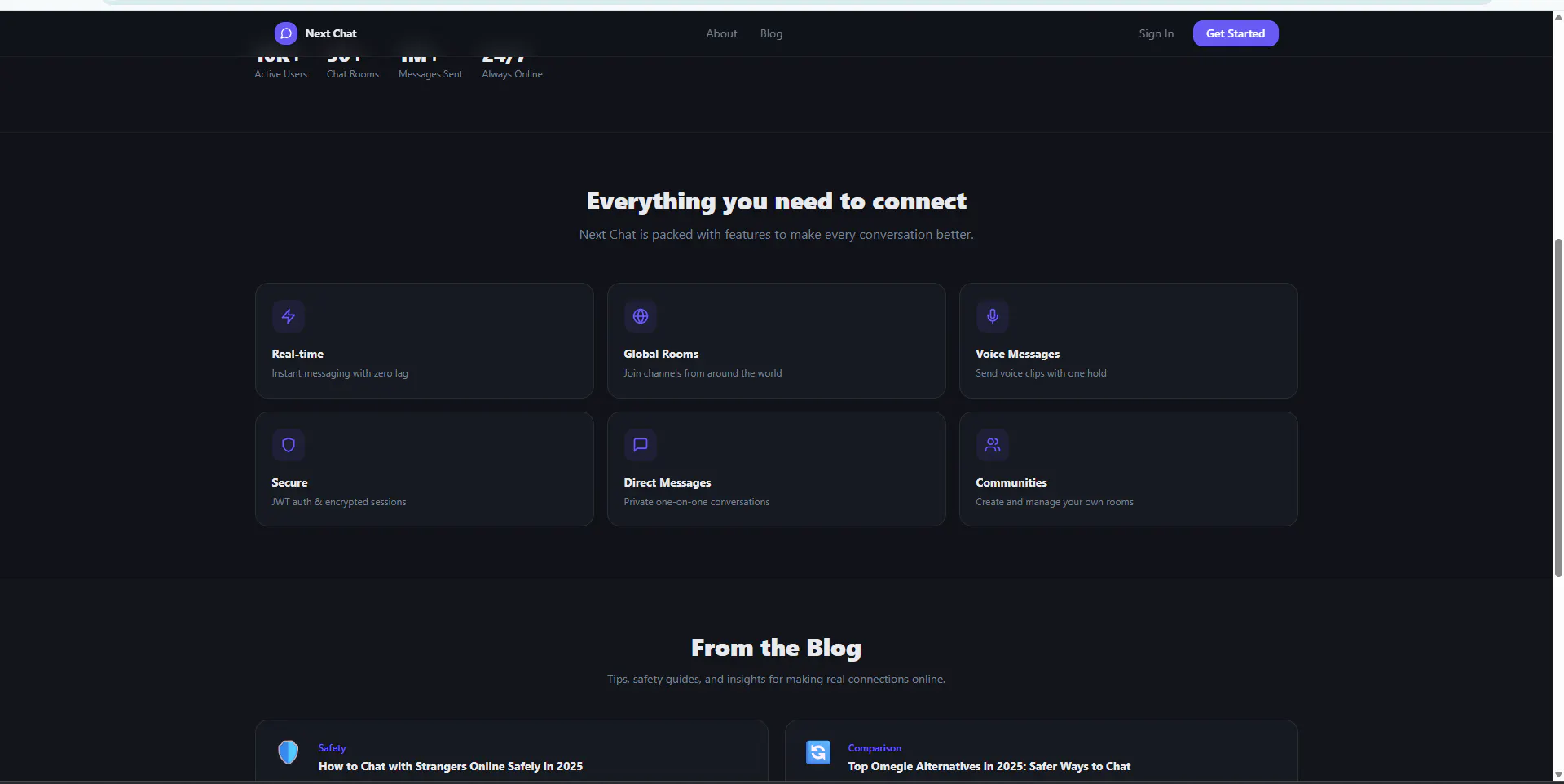The width and height of the screenshot is (1564, 784).
Task: Open post How to Chat with Strangers Online Safely
Action: (451, 766)
